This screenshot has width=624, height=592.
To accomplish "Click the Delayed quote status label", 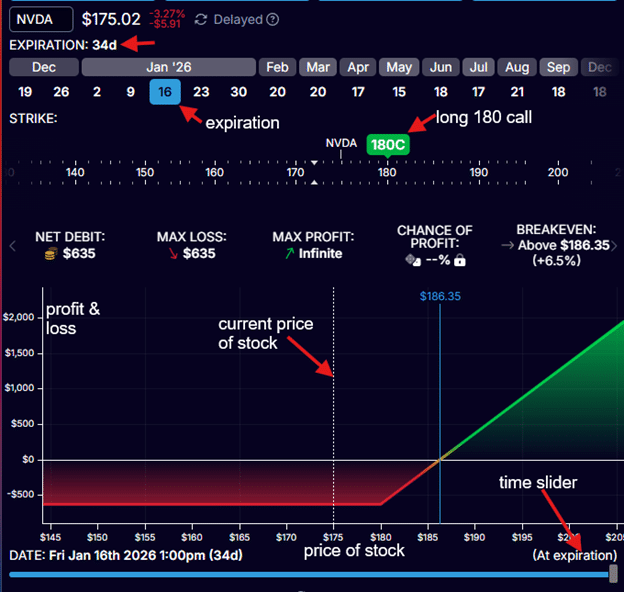I will [x=238, y=19].
